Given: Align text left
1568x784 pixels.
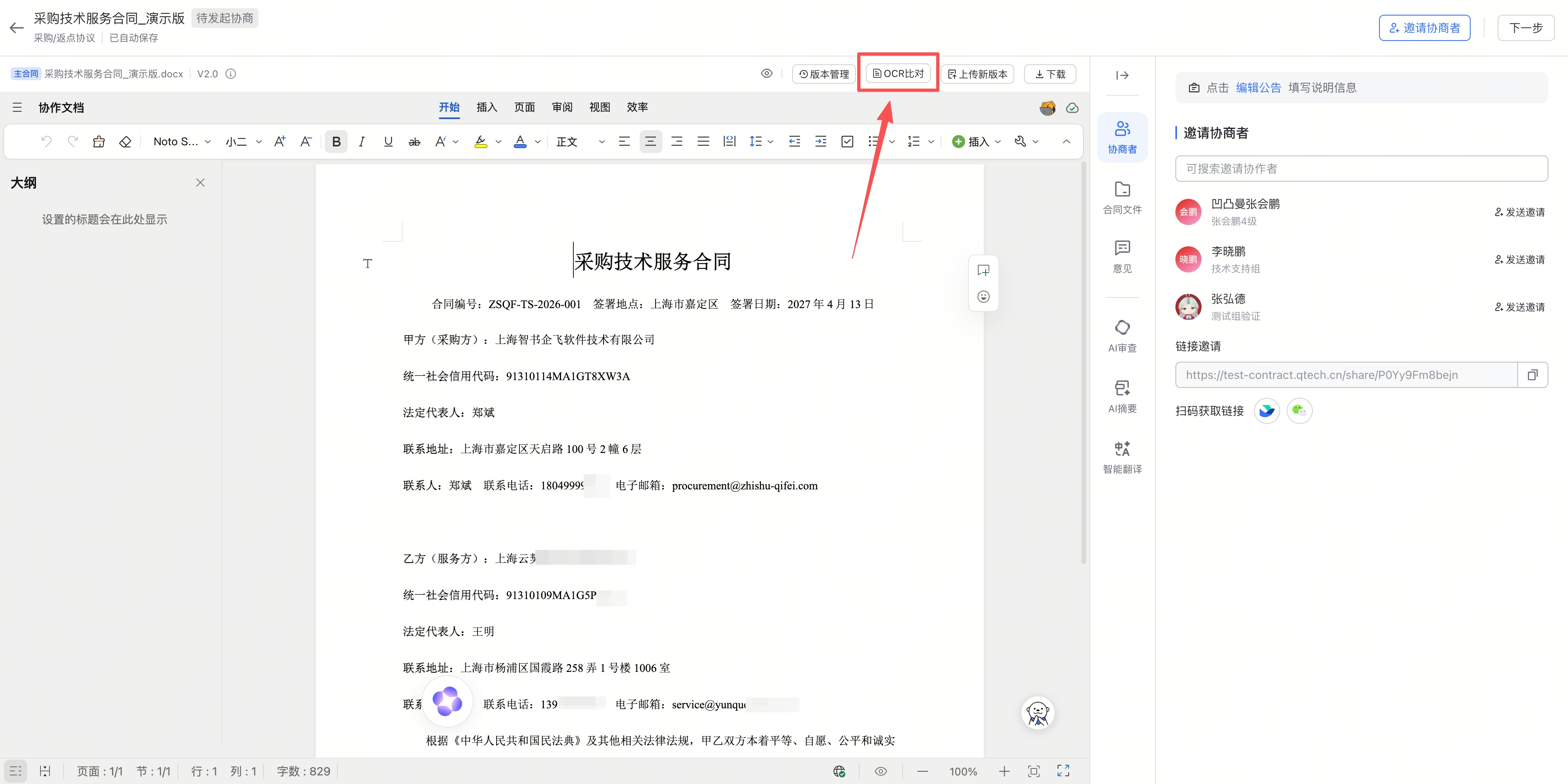Looking at the screenshot, I should point(625,142).
